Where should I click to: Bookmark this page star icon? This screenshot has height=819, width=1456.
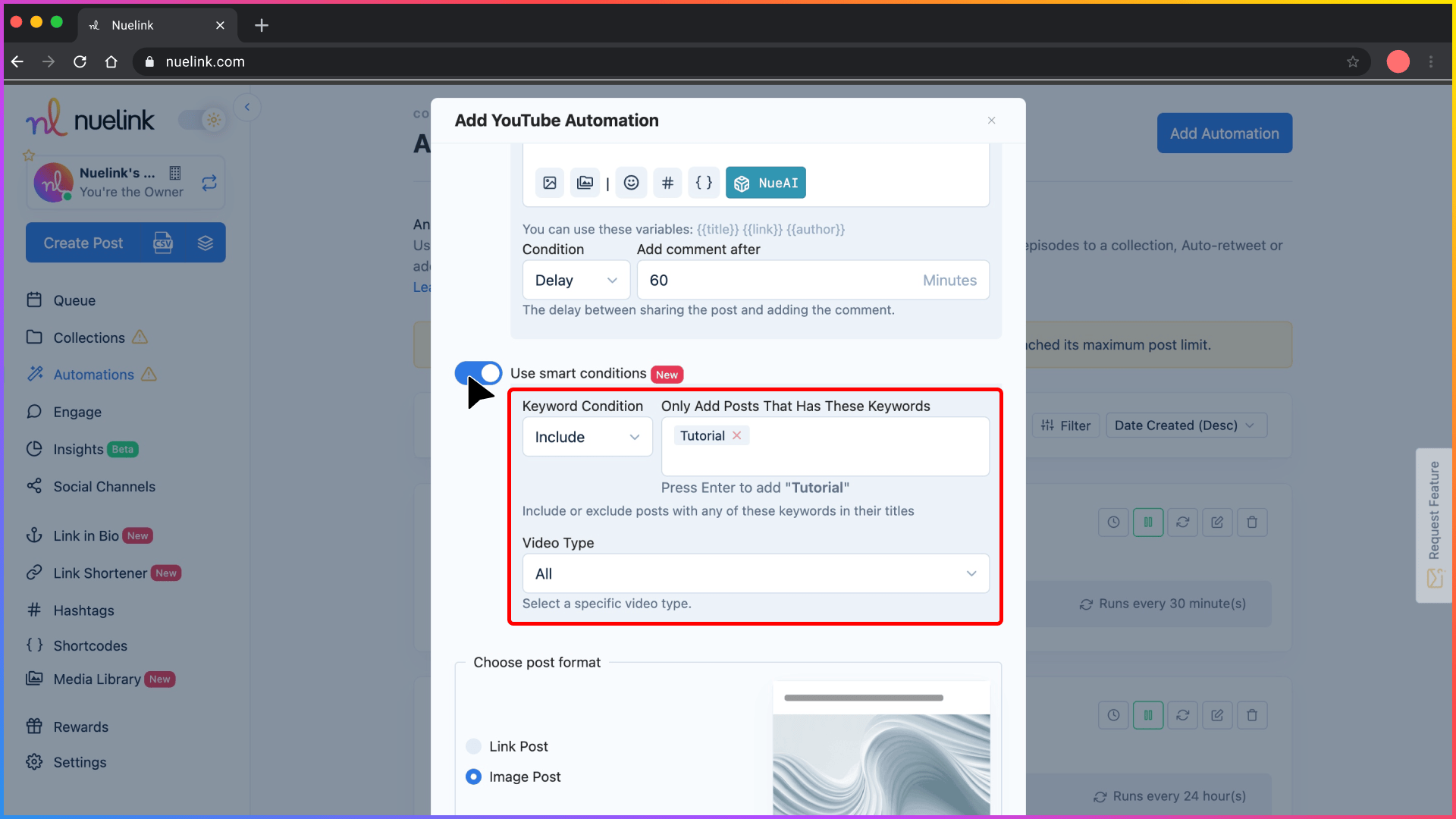click(x=1353, y=61)
